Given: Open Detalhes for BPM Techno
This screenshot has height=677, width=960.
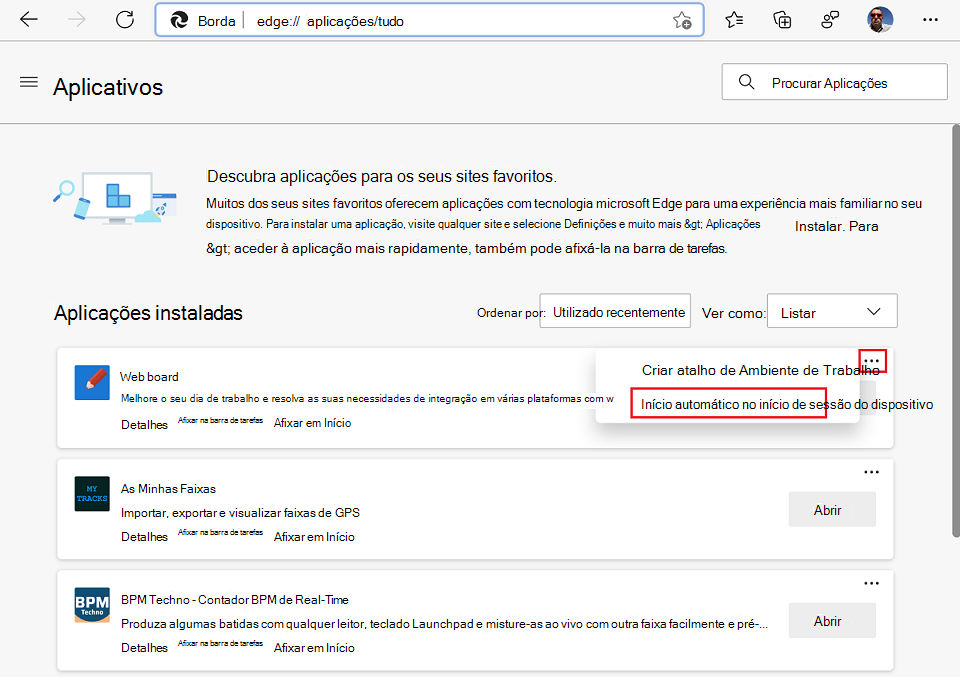Looking at the screenshot, I should coord(144,647).
